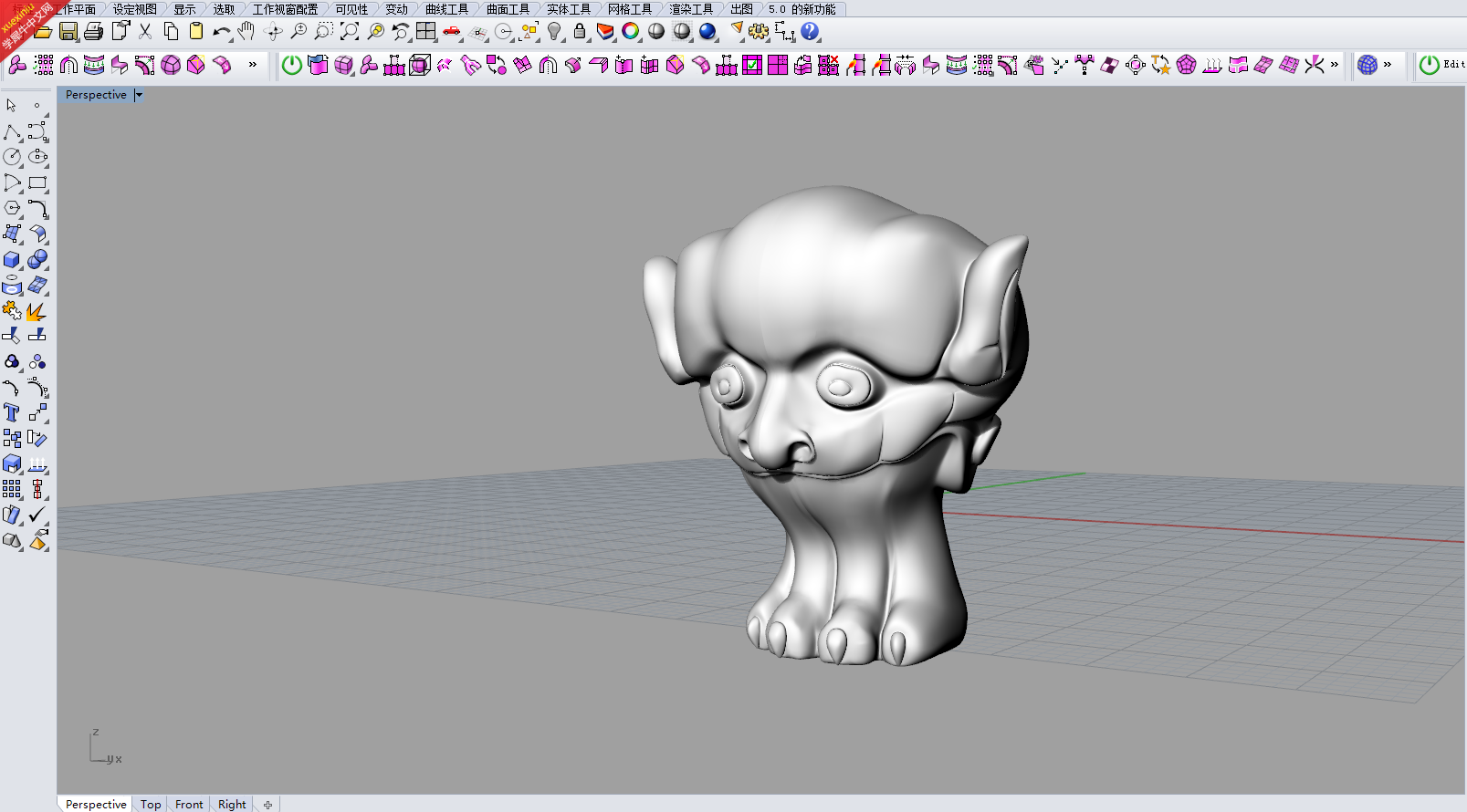Open the 曲面工具 toolbar tab
The image size is (1467, 812).
pos(508,9)
